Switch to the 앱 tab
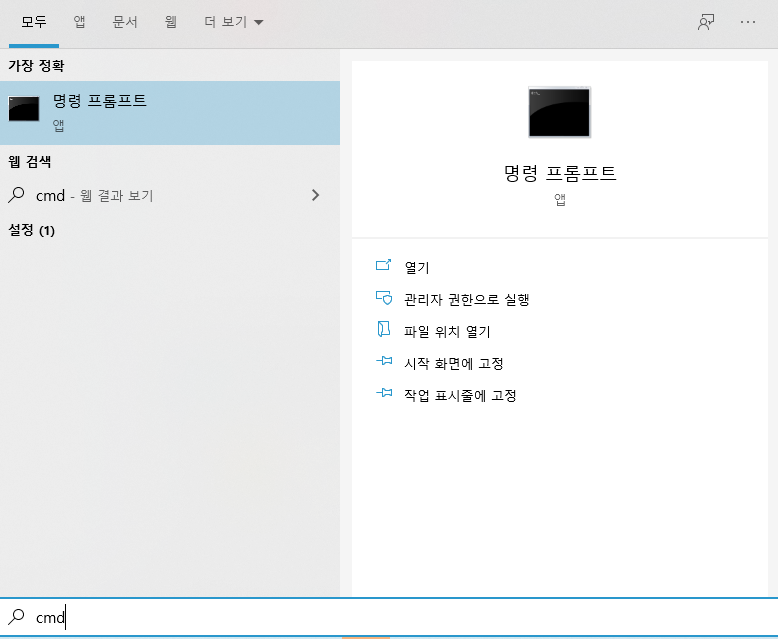The width and height of the screenshot is (778, 639). (x=79, y=22)
